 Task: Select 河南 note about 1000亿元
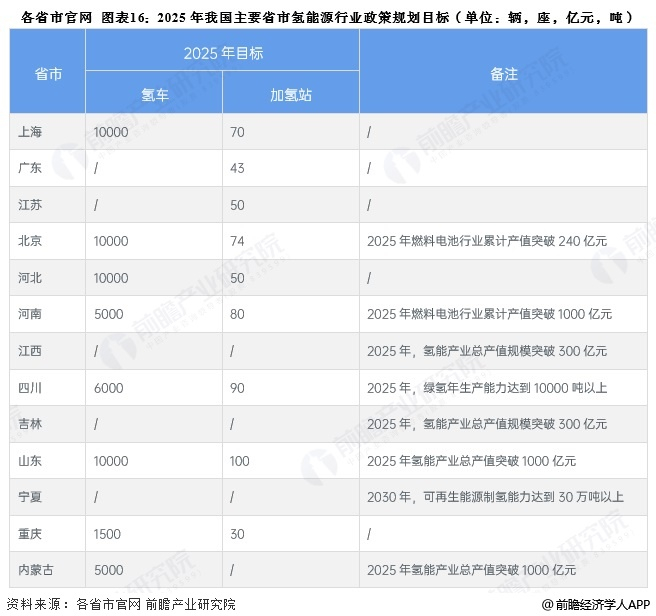[x=489, y=314]
